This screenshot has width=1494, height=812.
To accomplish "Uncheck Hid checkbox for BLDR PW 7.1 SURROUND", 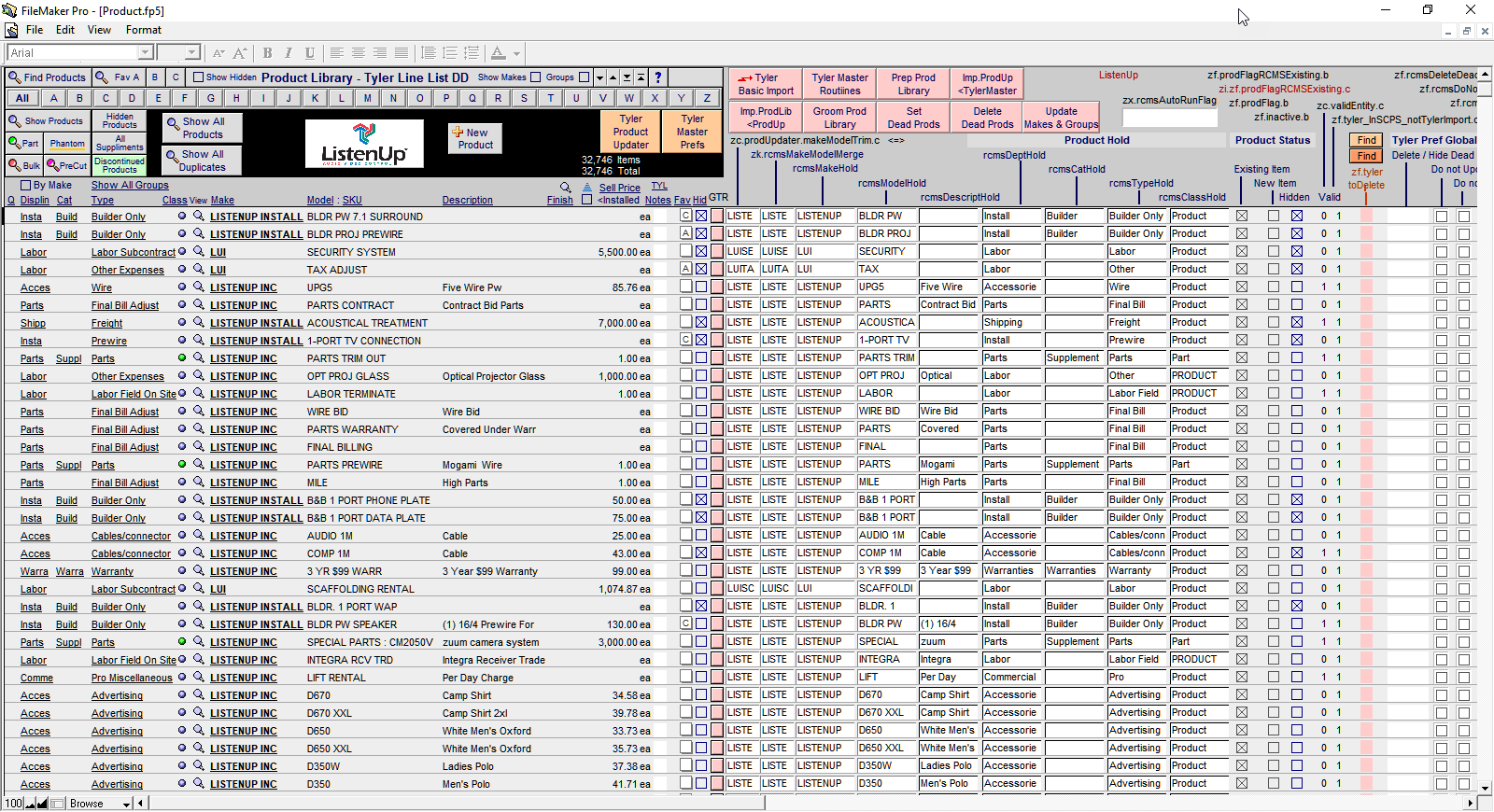I will (701, 216).
